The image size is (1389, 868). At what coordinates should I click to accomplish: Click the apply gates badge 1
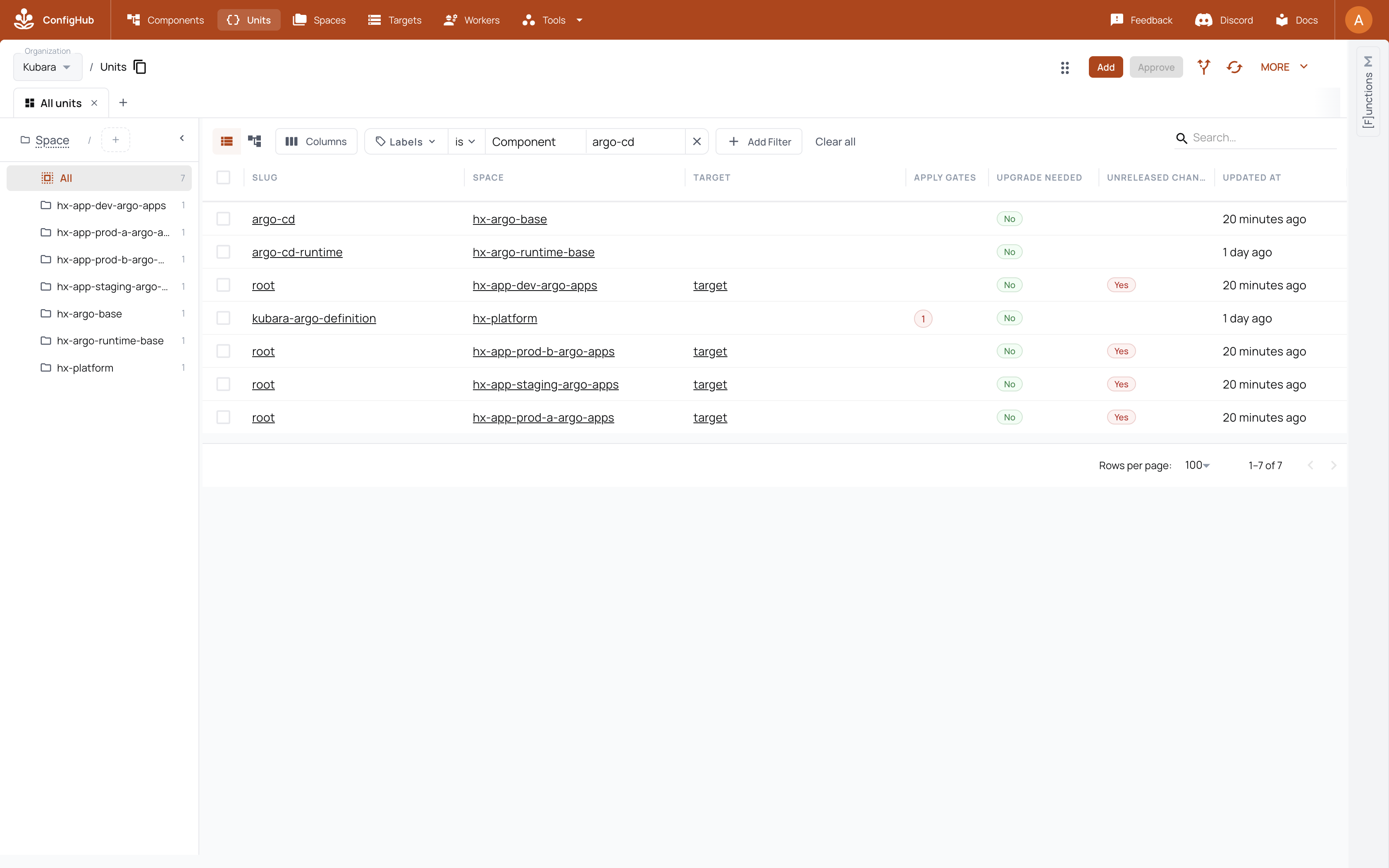click(x=923, y=319)
